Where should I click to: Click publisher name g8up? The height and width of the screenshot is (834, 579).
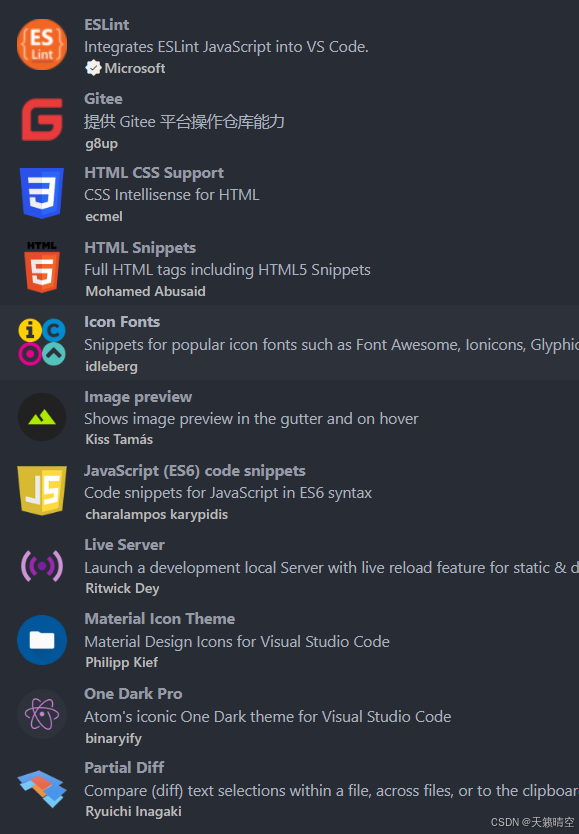pyautogui.click(x=102, y=144)
